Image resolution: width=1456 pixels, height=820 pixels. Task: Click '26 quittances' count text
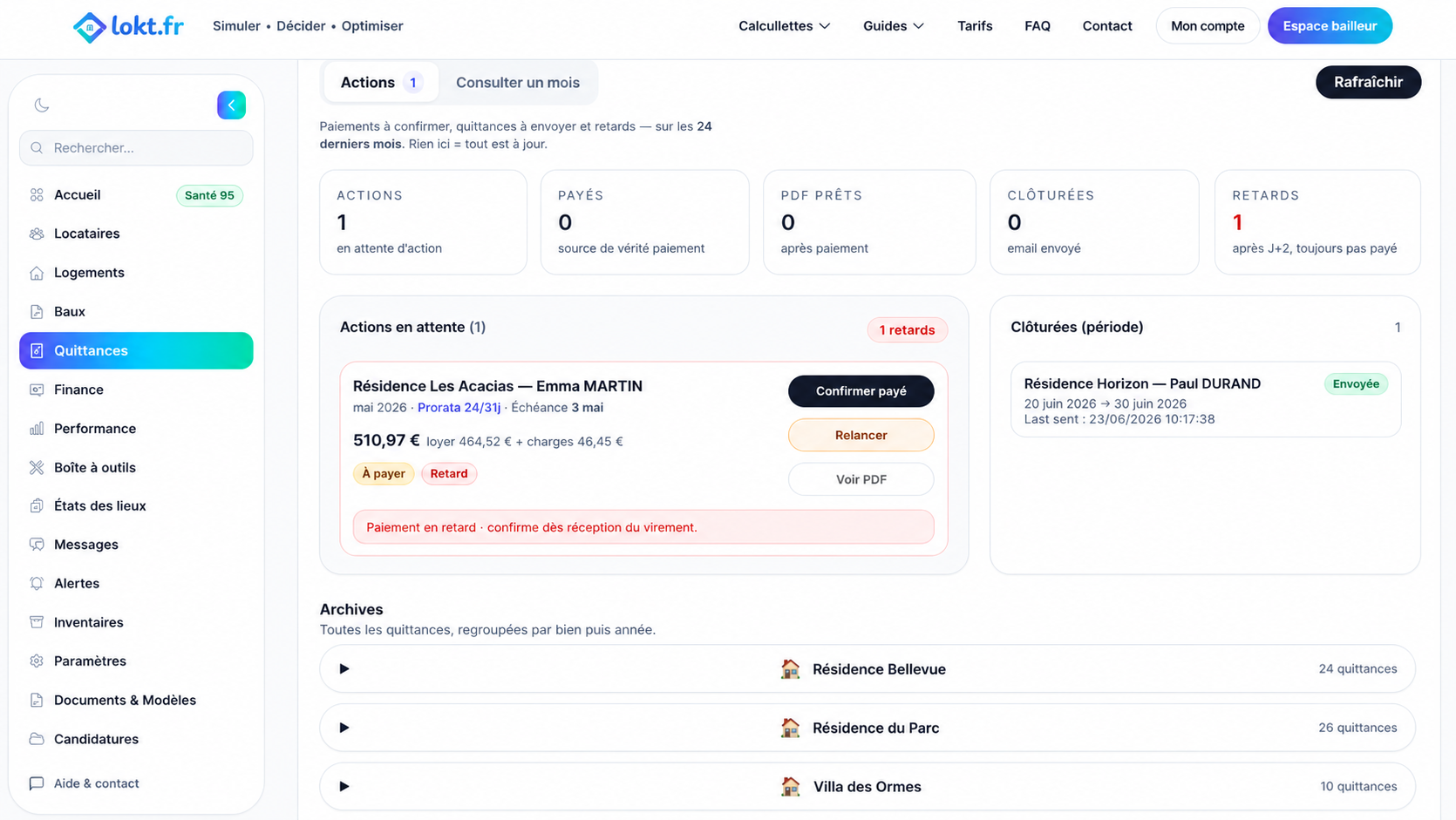[x=1357, y=728]
